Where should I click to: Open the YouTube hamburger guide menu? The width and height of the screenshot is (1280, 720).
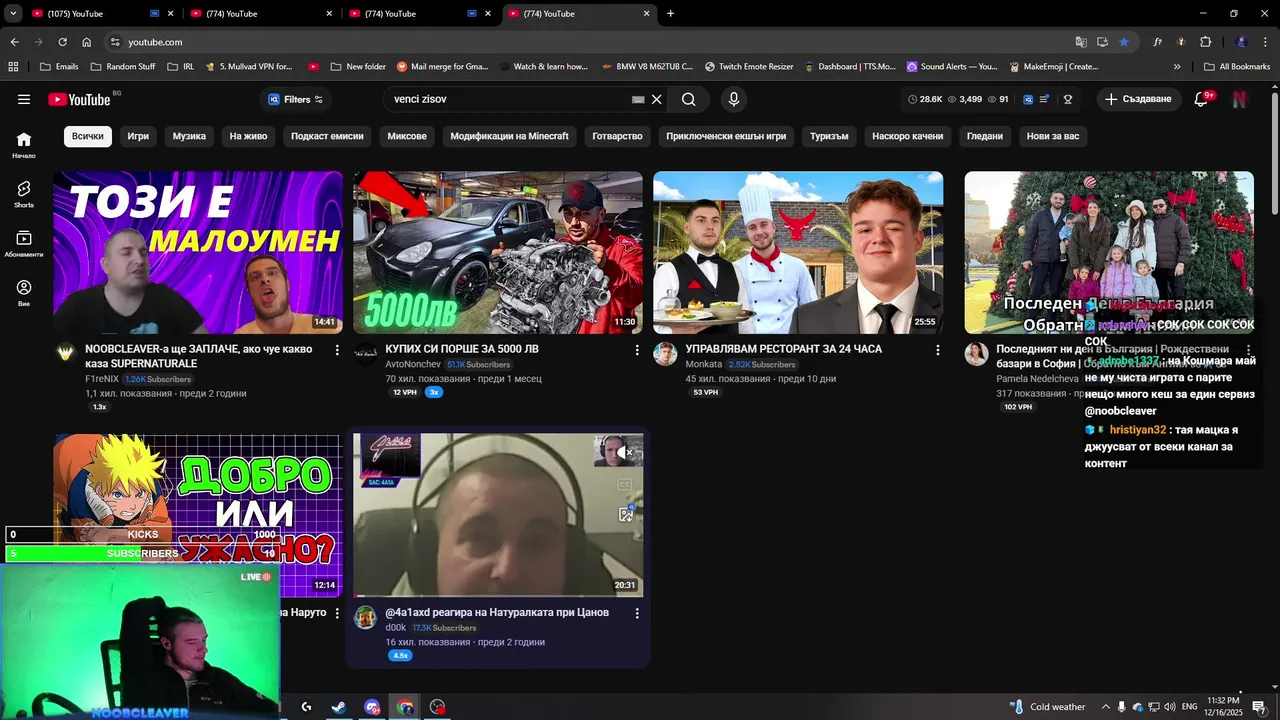pyautogui.click(x=24, y=99)
